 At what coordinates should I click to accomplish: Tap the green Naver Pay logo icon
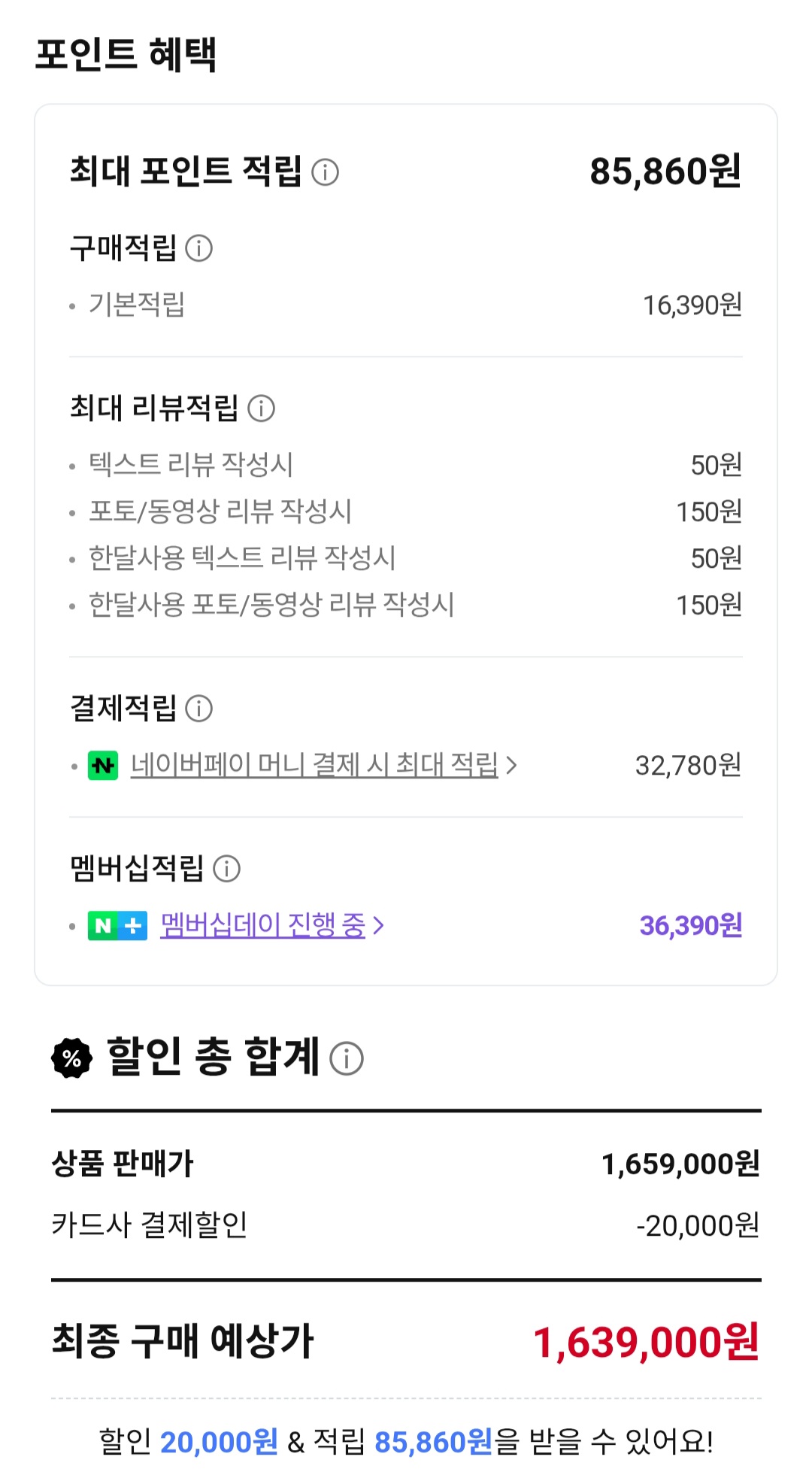[x=103, y=766]
